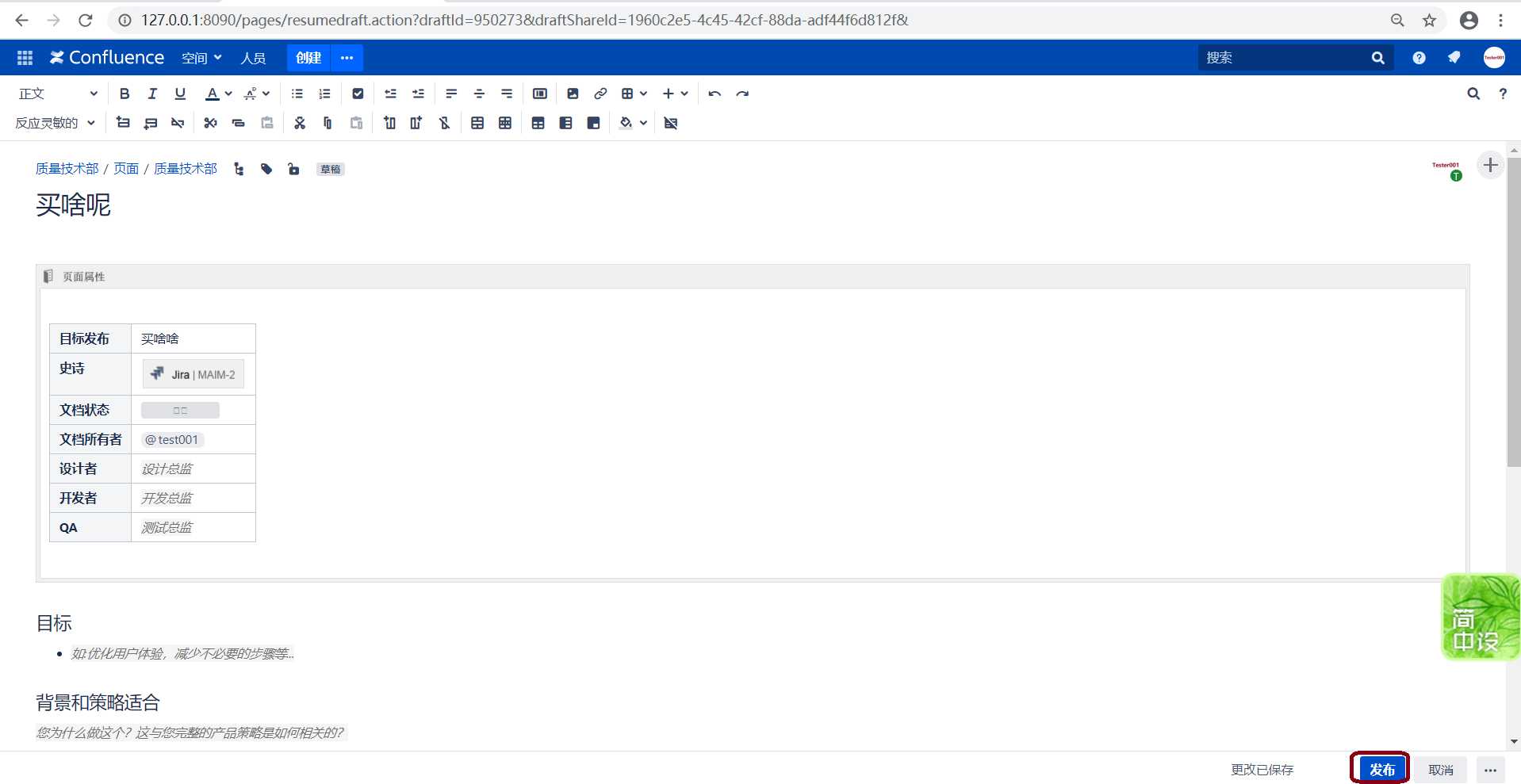This screenshot has height=784, width=1521.
Task: Open the labels tag icon
Action: (x=266, y=169)
